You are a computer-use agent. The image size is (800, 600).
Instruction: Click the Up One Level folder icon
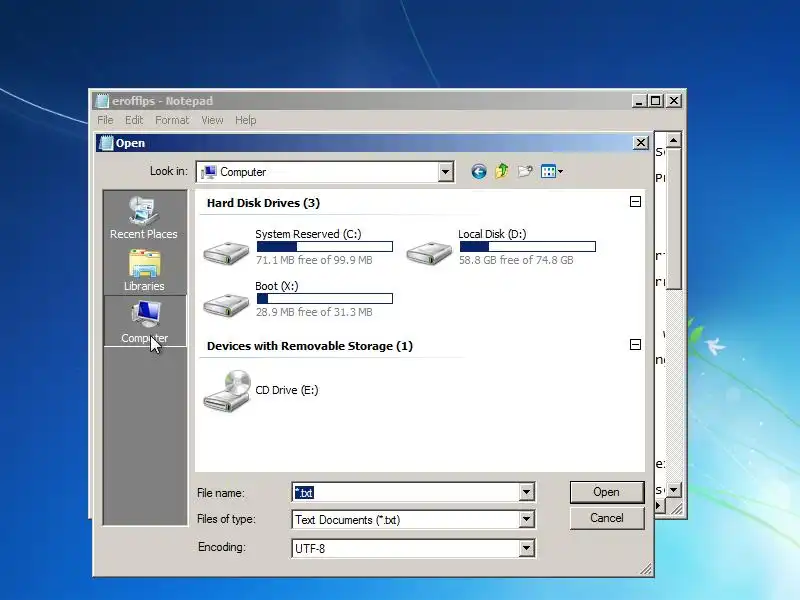pos(502,171)
